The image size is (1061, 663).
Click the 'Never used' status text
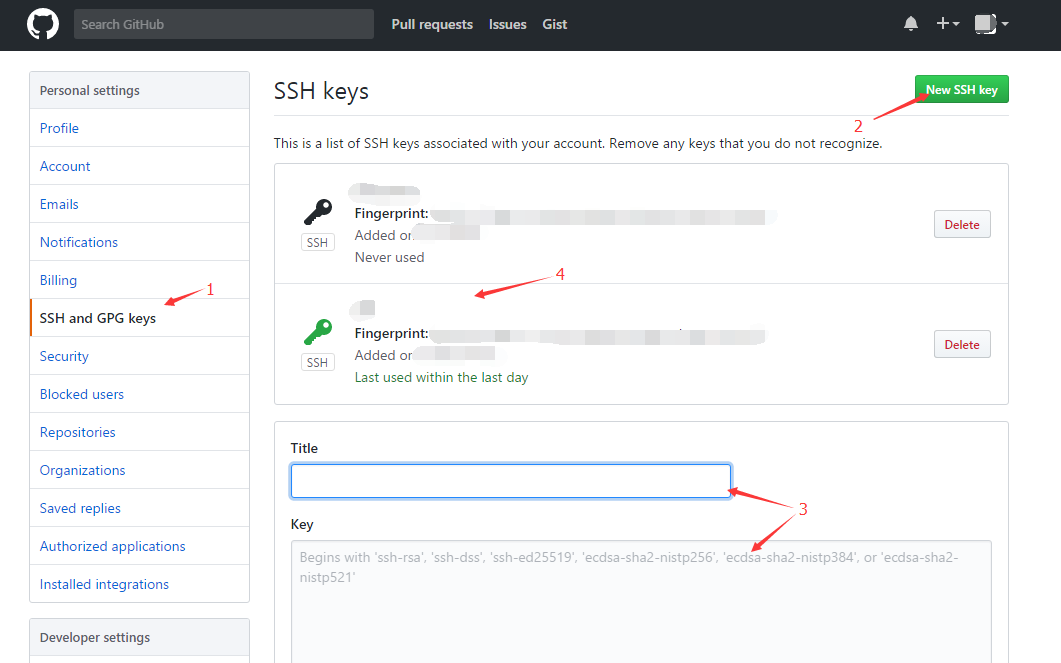389,257
